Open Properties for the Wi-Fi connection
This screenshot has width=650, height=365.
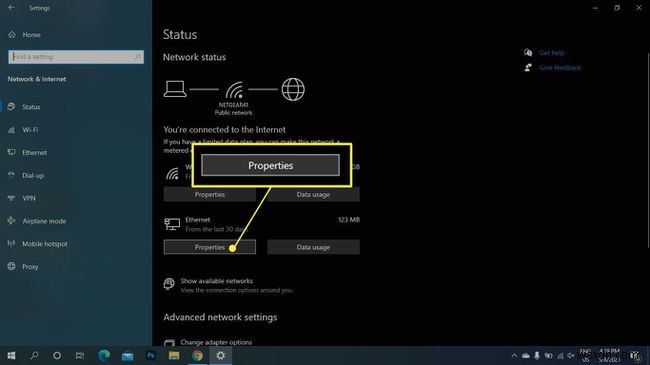(210, 195)
